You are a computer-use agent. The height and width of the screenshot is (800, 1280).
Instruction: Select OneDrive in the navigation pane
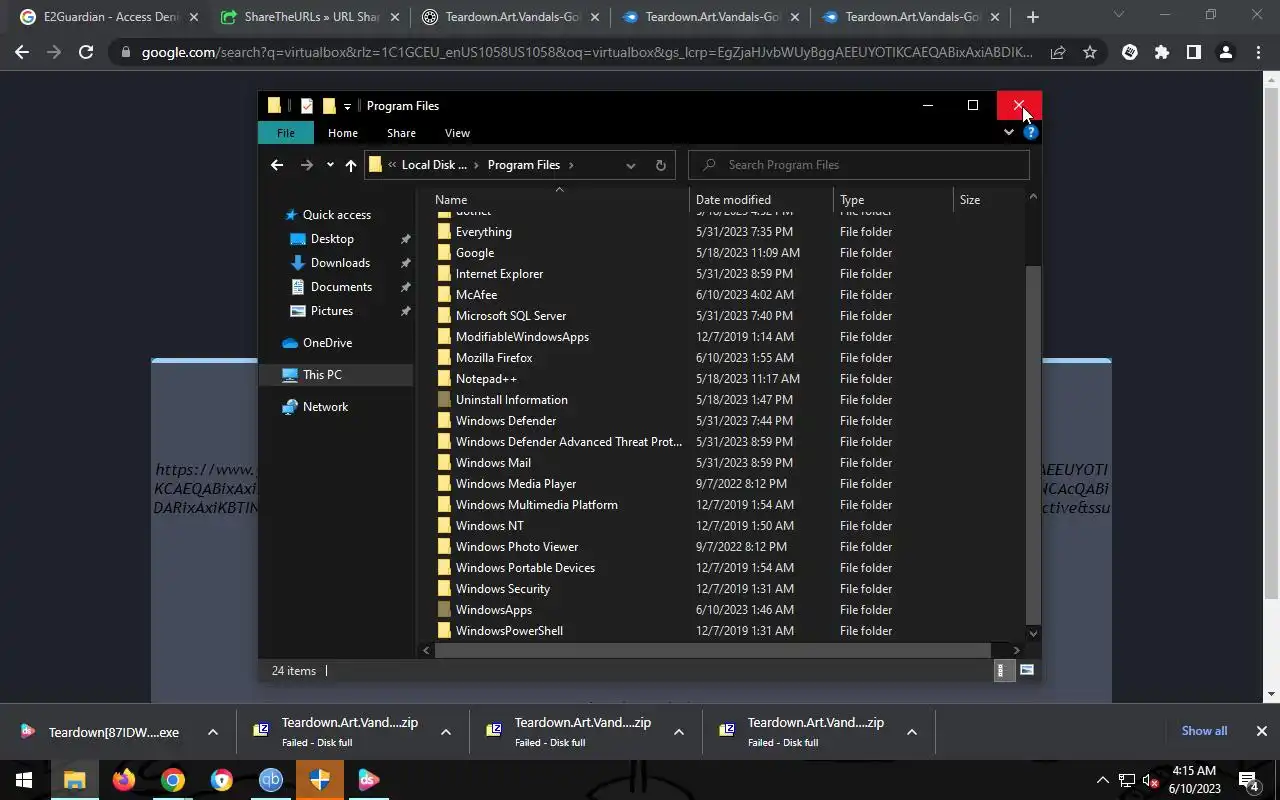tap(327, 343)
